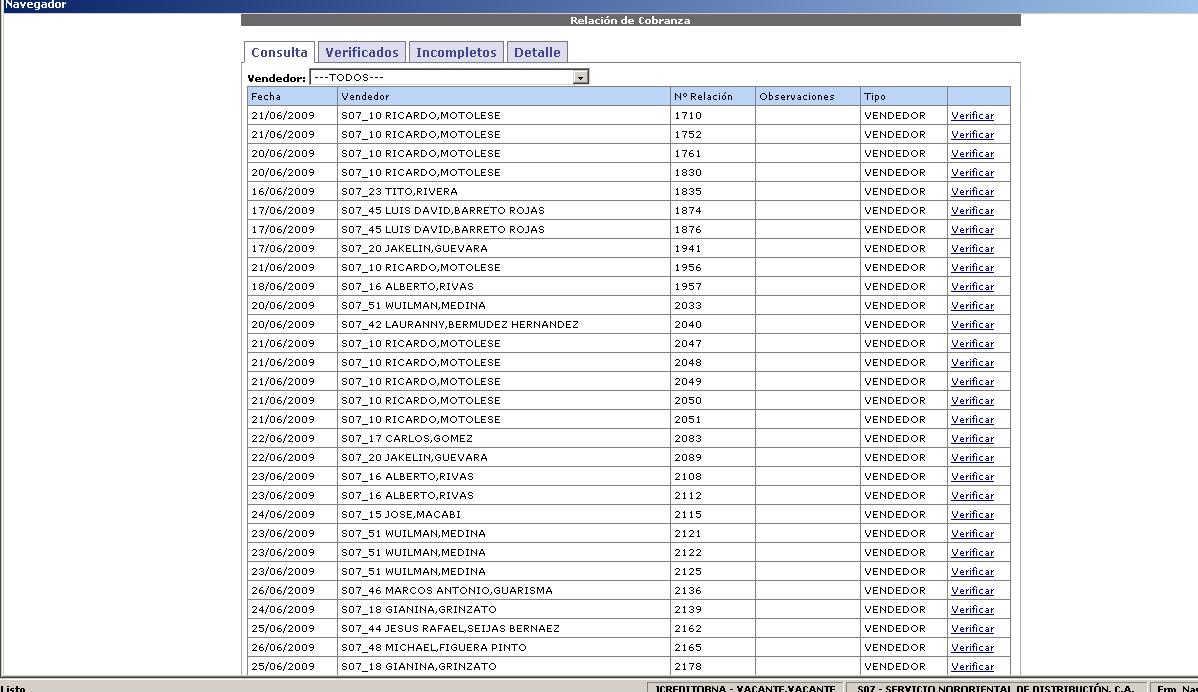This screenshot has width=1198, height=692.
Task: Click the Listo status bar text
Action: click(x=13, y=687)
